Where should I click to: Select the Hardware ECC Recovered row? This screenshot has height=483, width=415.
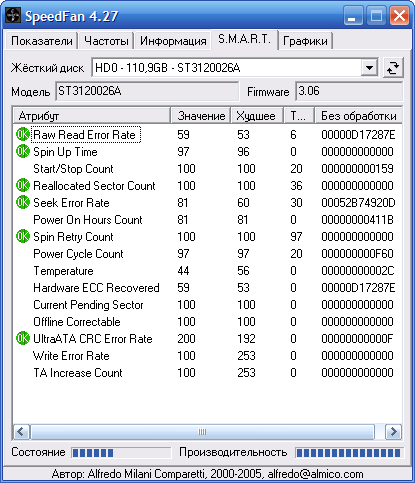pos(207,288)
